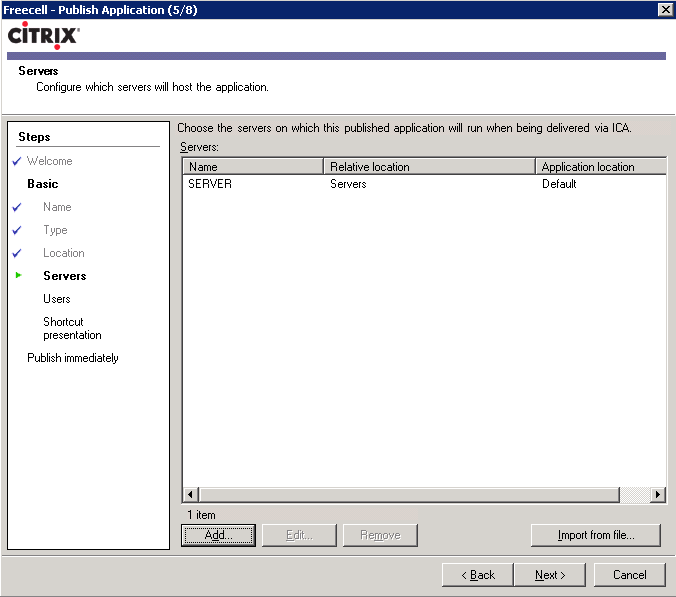Click the disabled Edit... button
This screenshot has height=597, width=676.
pyautogui.click(x=299, y=535)
